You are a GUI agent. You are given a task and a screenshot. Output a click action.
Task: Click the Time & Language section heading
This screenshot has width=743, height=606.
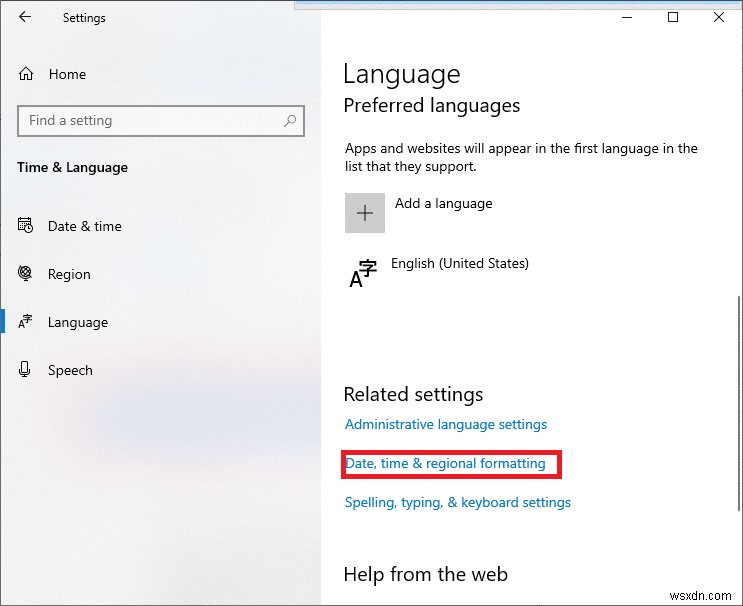pyautogui.click(x=72, y=167)
